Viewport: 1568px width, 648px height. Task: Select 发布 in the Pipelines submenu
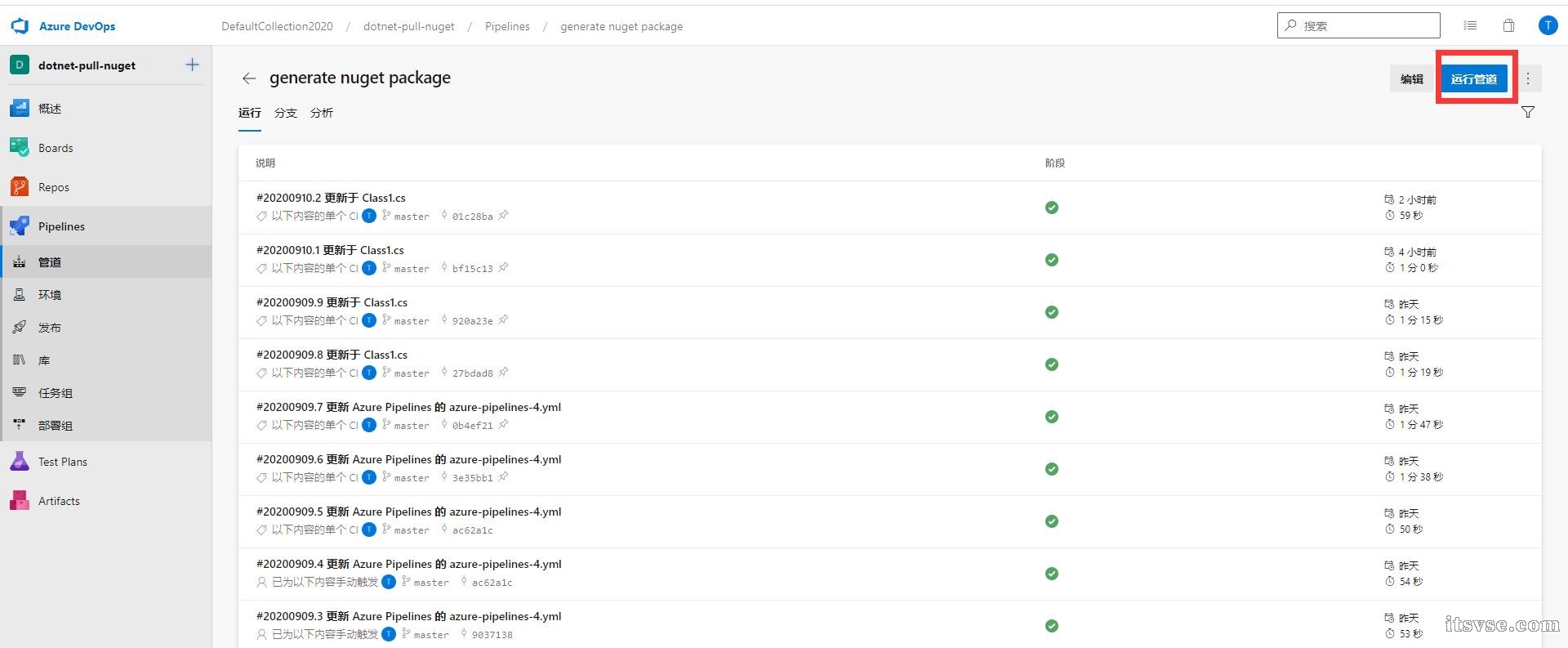click(x=106, y=328)
